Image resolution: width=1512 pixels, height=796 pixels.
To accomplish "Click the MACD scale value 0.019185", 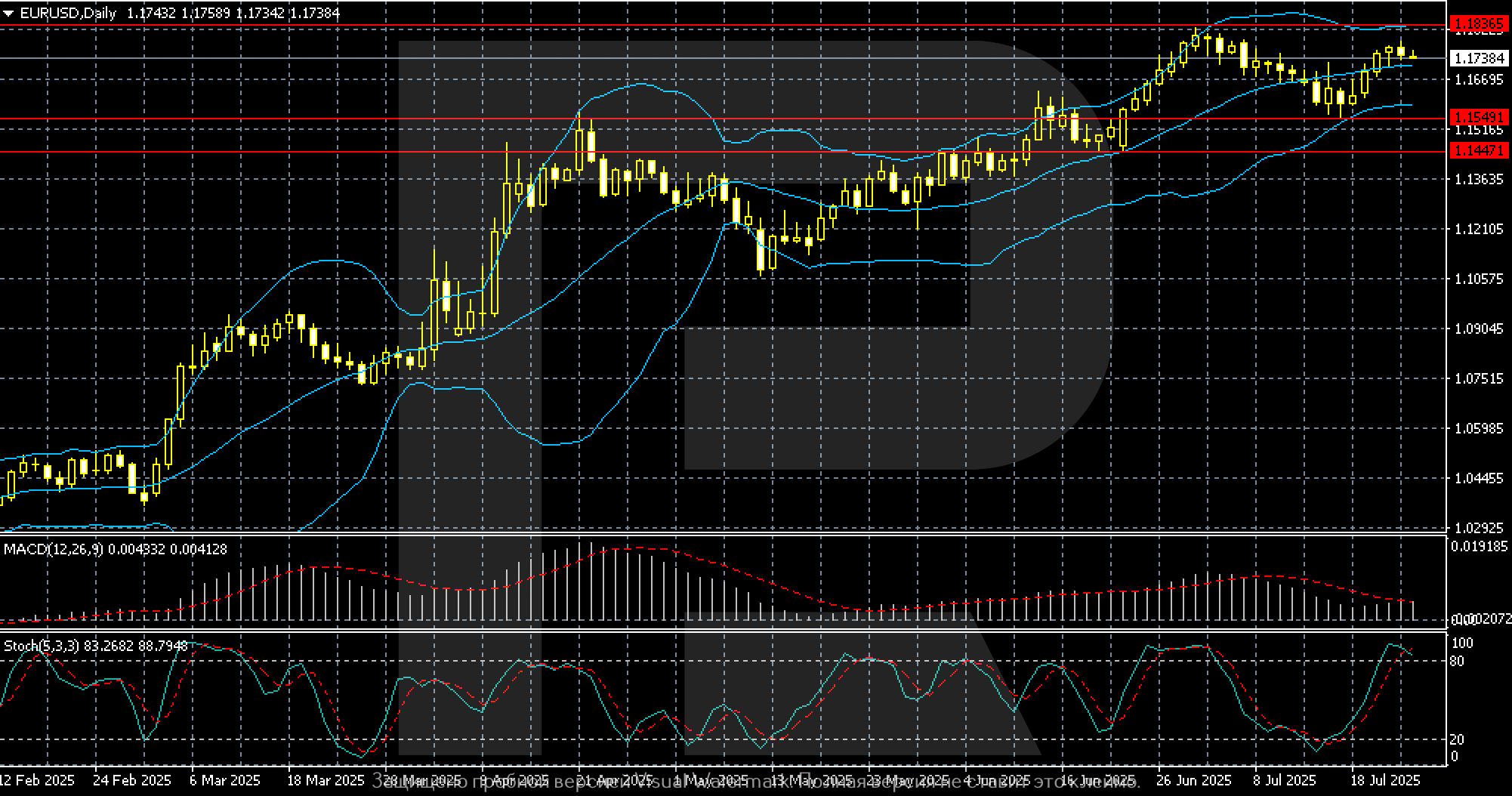I will point(1478,546).
